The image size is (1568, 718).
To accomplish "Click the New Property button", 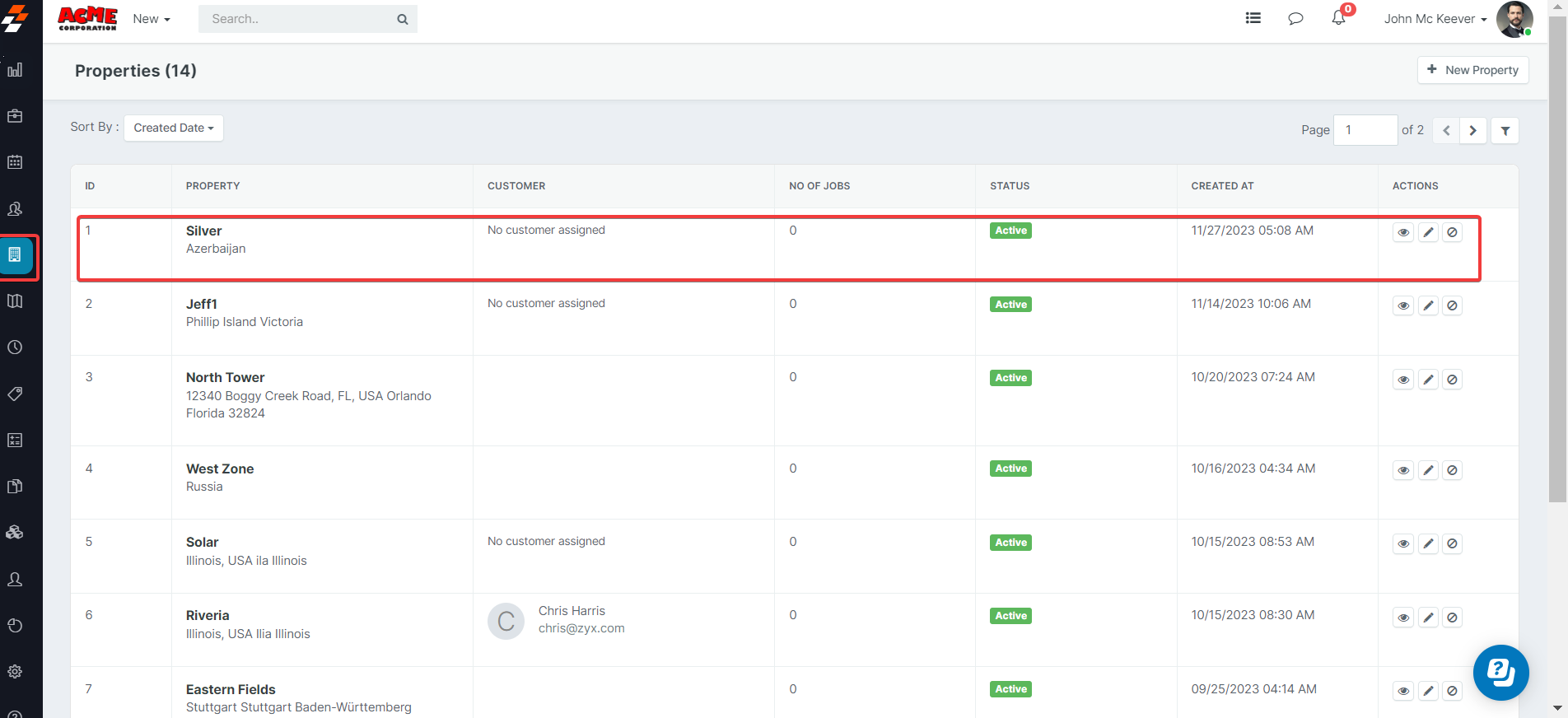I will (1472, 70).
